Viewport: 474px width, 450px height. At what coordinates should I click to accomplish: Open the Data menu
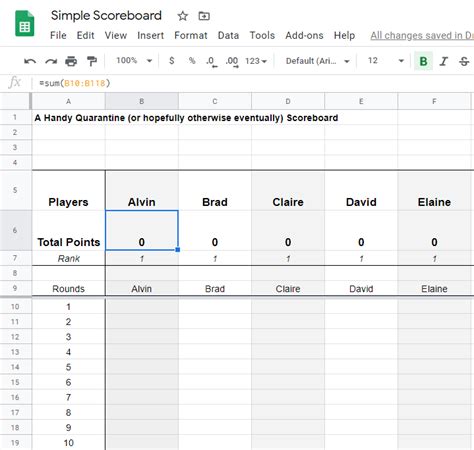tap(228, 35)
